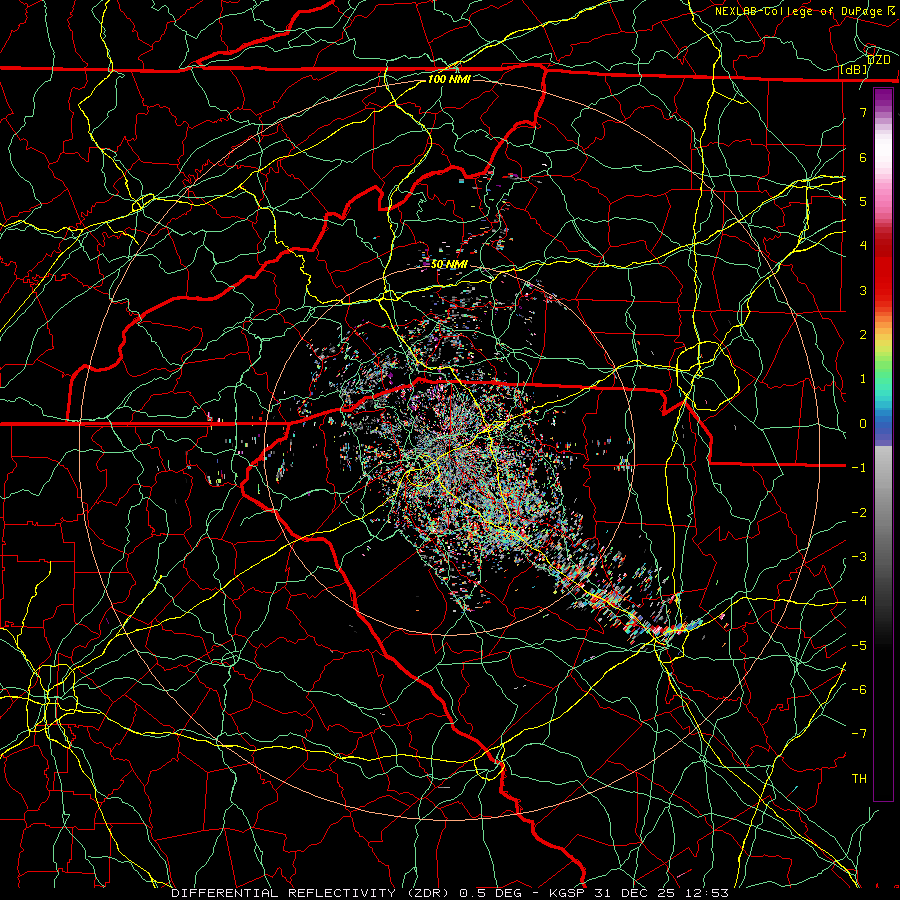Image resolution: width=900 pixels, height=900 pixels.
Task: Click the 12:53 timestamp text
Action: (x=705, y=893)
